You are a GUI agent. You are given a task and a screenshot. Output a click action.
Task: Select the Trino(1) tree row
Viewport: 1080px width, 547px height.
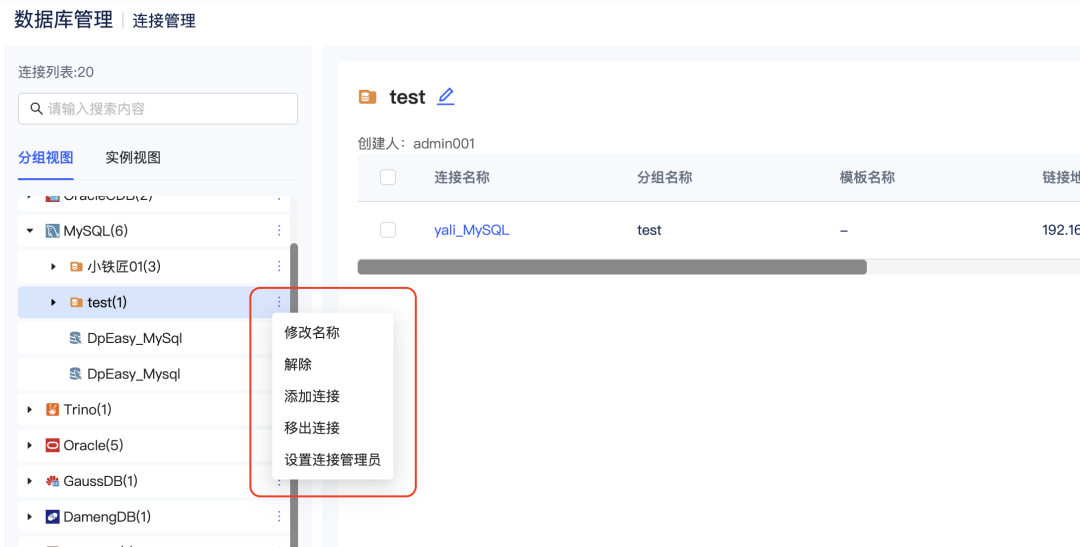[154, 409]
